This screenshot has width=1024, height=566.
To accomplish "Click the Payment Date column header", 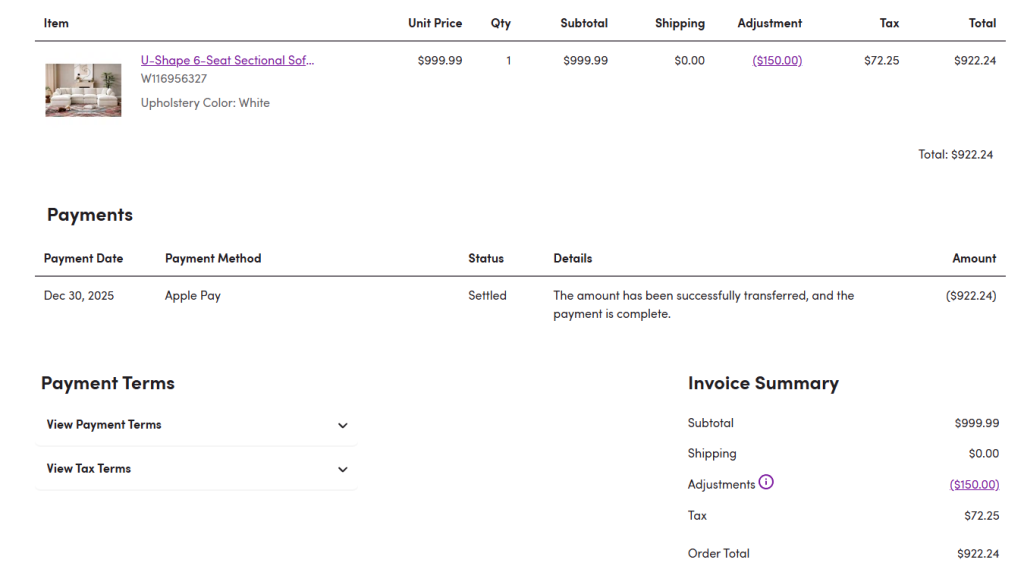I will 83,258.
